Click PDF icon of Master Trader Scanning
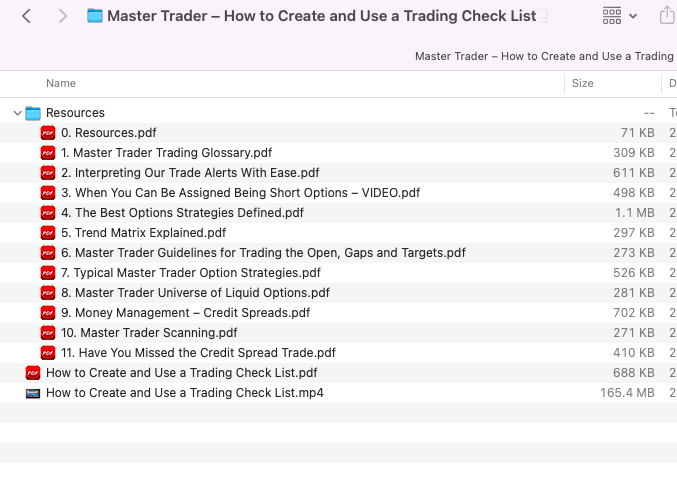The image size is (677, 482). (x=48, y=333)
